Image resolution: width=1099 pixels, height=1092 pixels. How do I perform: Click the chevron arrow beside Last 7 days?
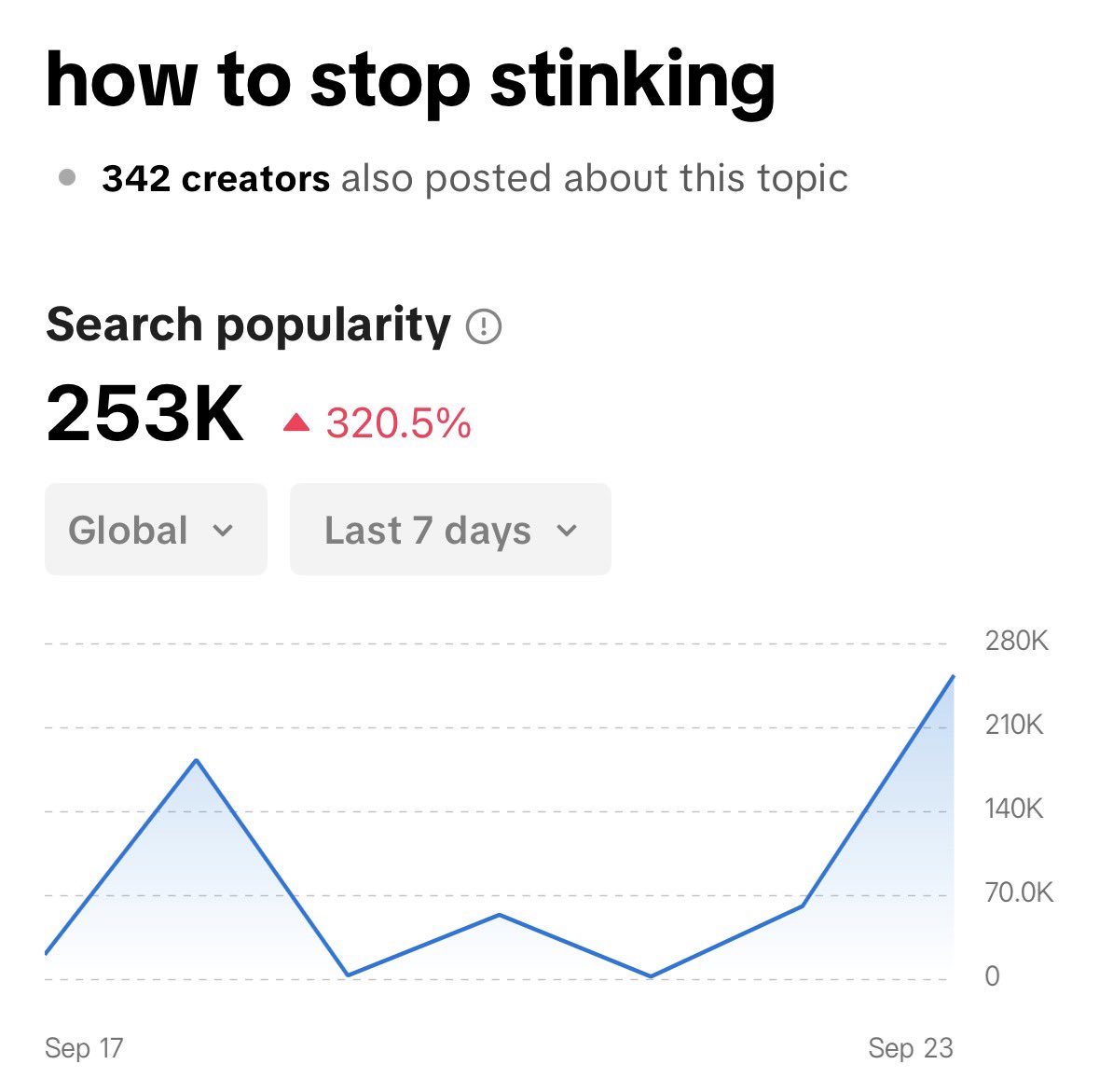coord(567,531)
